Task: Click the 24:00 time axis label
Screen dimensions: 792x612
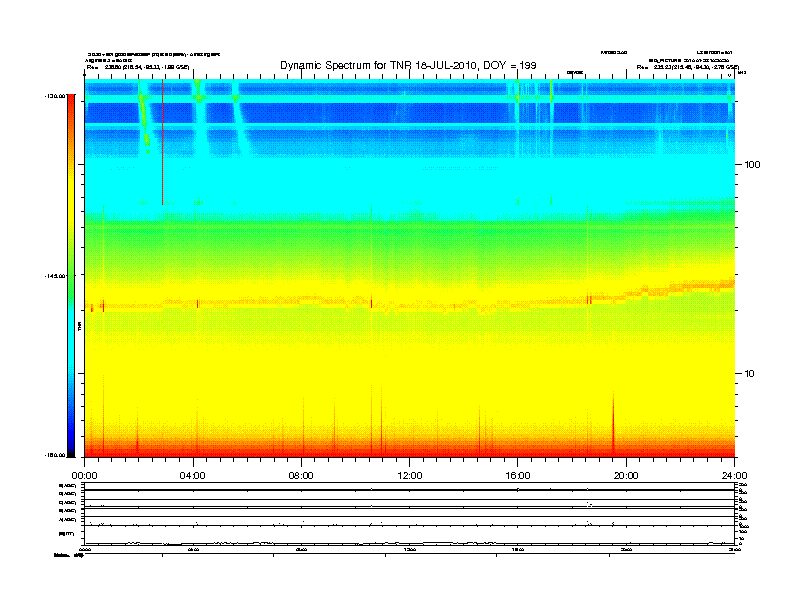Action: (734, 476)
